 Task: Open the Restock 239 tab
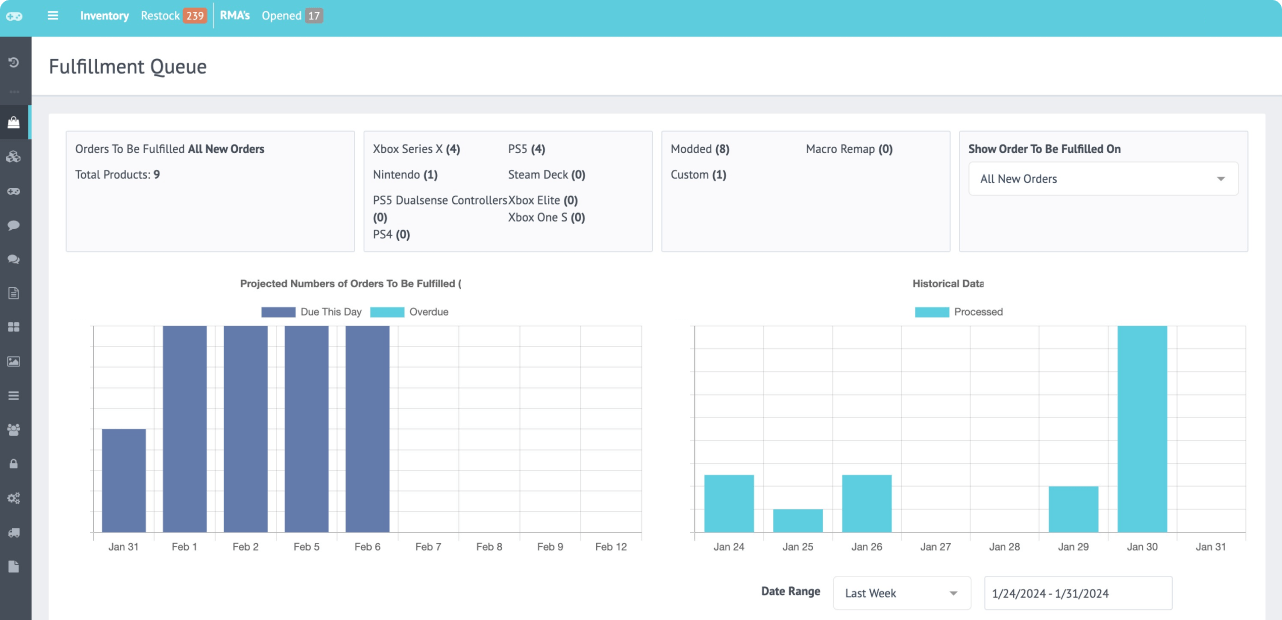[x=173, y=16]
